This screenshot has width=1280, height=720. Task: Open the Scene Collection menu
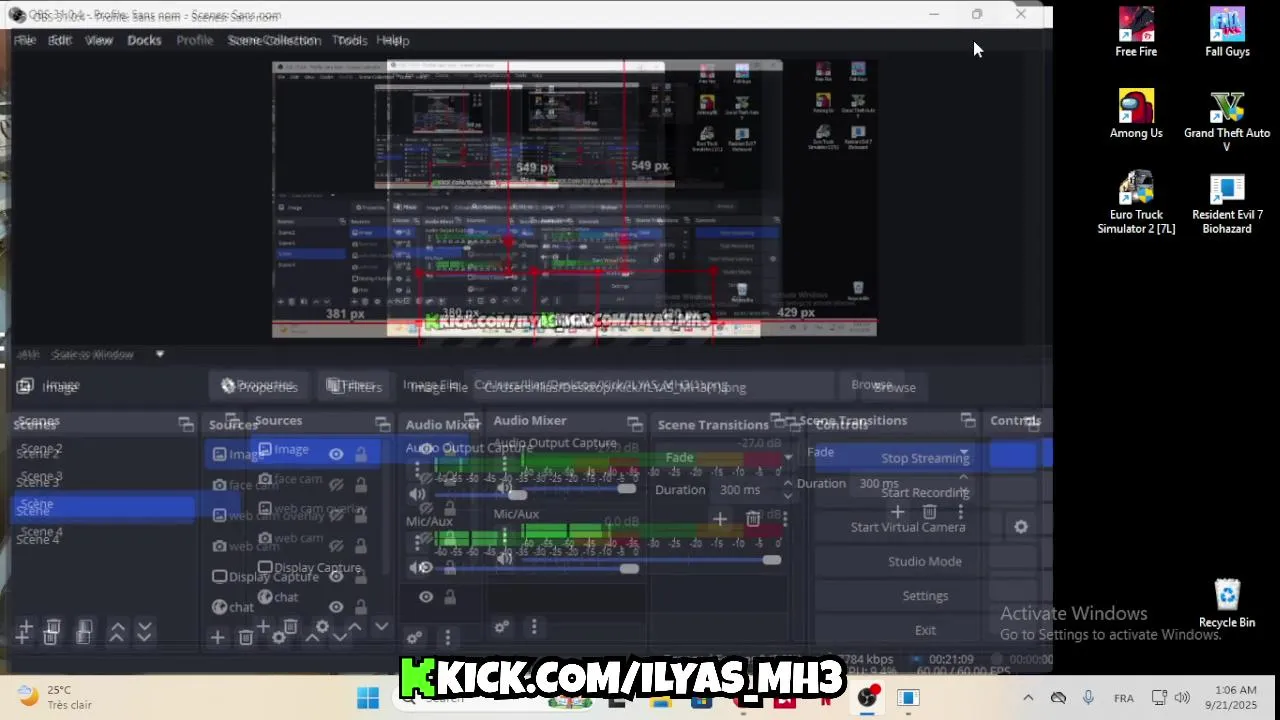pyautogui.click(x=273, y=40)
